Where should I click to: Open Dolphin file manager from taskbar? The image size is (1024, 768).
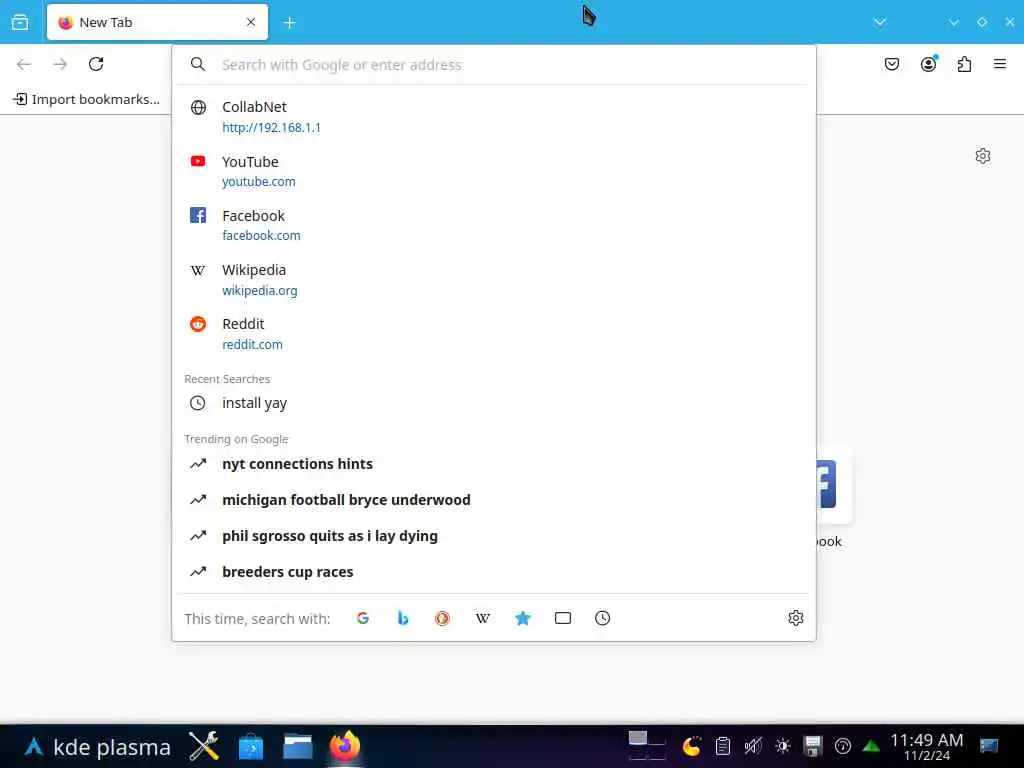point(298,746)
